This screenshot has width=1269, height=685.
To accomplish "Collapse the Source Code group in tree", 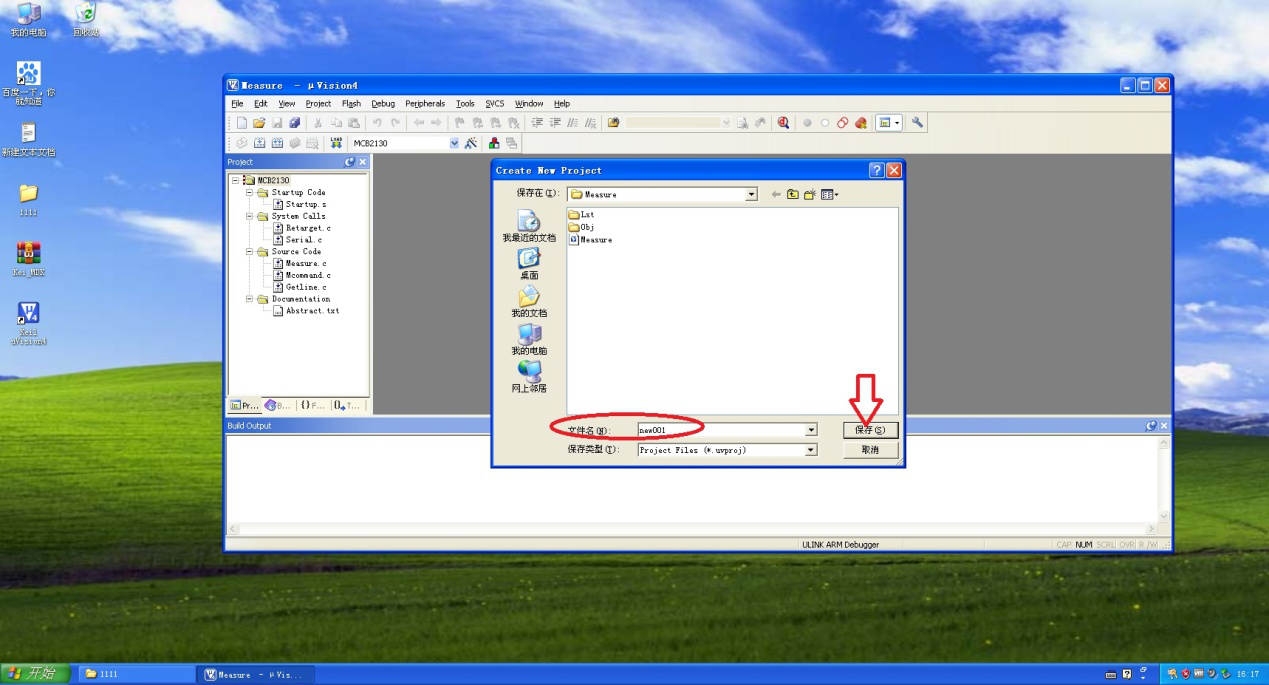I will [250, 252].
